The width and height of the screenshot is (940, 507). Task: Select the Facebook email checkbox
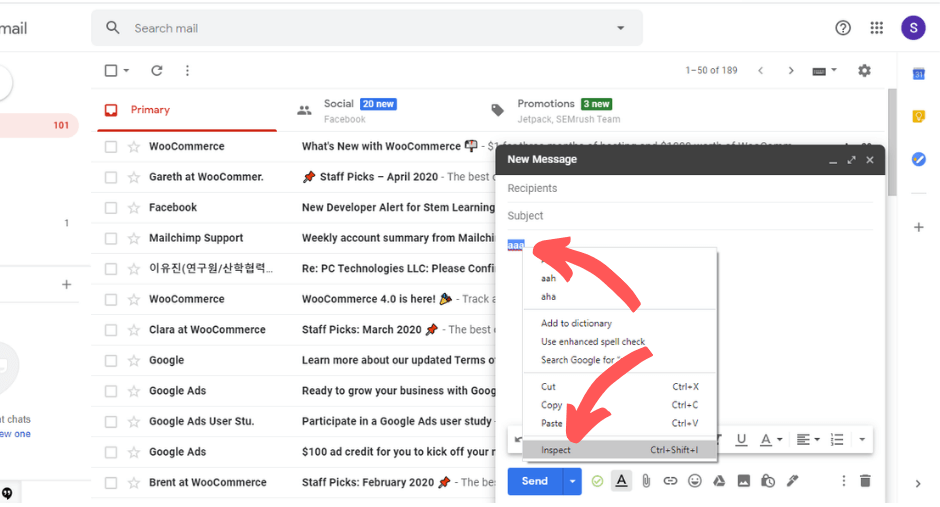click(111, 207)
